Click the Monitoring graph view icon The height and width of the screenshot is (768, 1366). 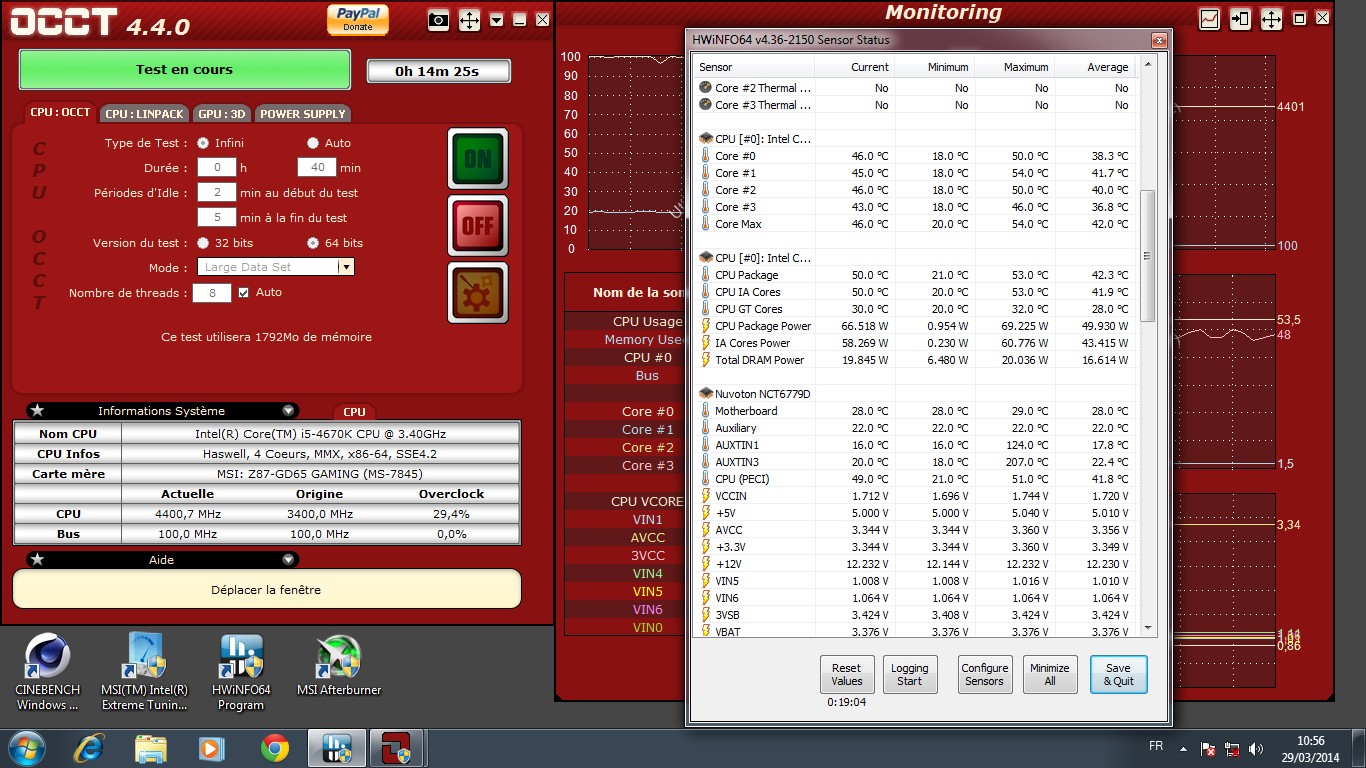point(1210,18)
